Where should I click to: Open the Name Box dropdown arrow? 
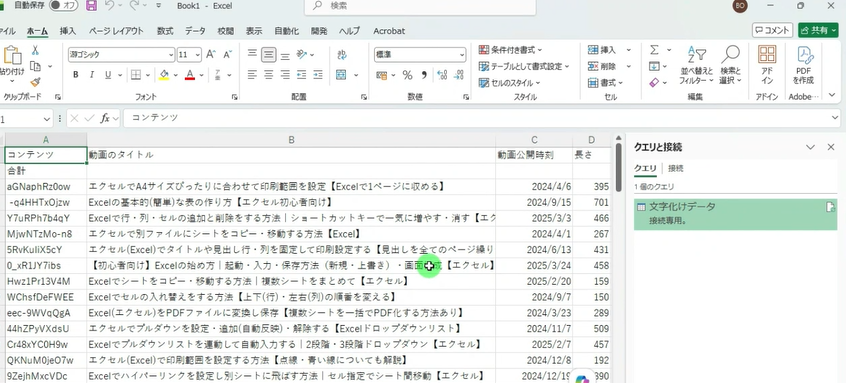pyautogui.click(x=48, y=118)
